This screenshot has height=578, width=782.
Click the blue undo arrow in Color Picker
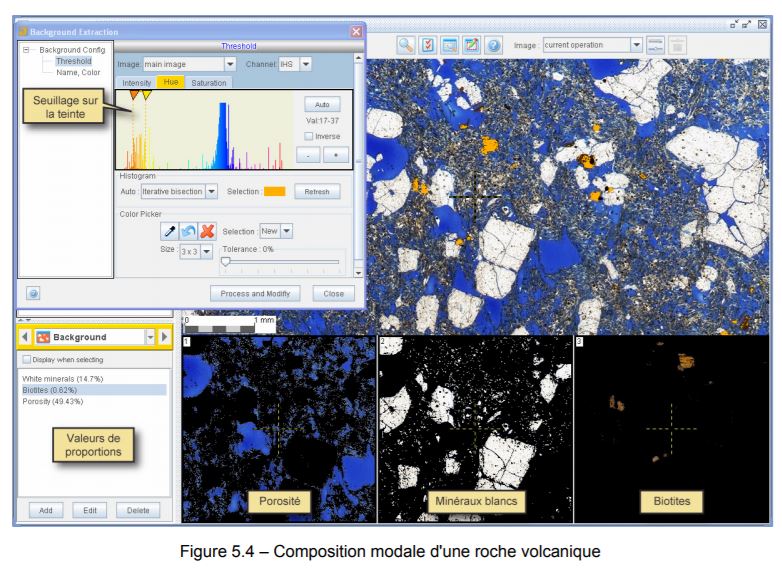coord(189,231)
